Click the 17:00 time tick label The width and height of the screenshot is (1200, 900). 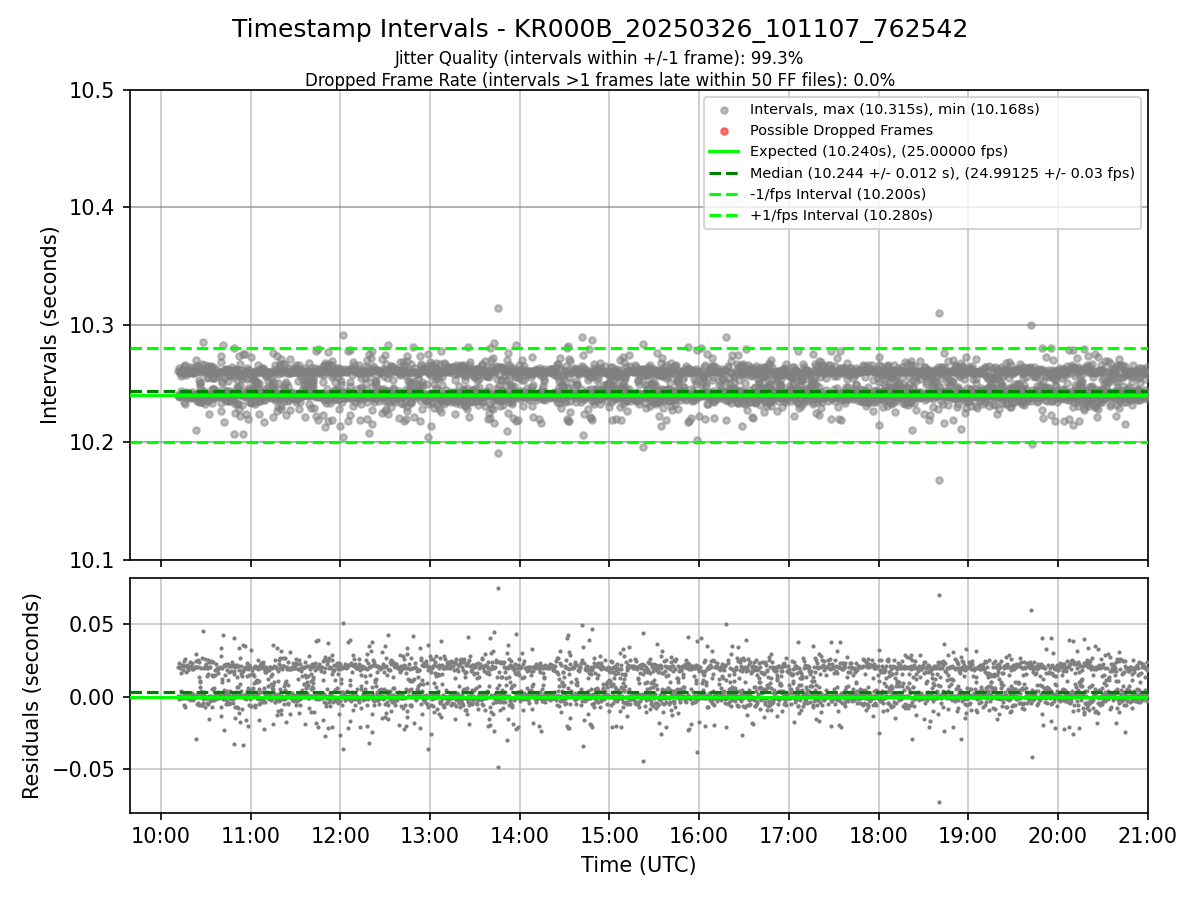789,834
